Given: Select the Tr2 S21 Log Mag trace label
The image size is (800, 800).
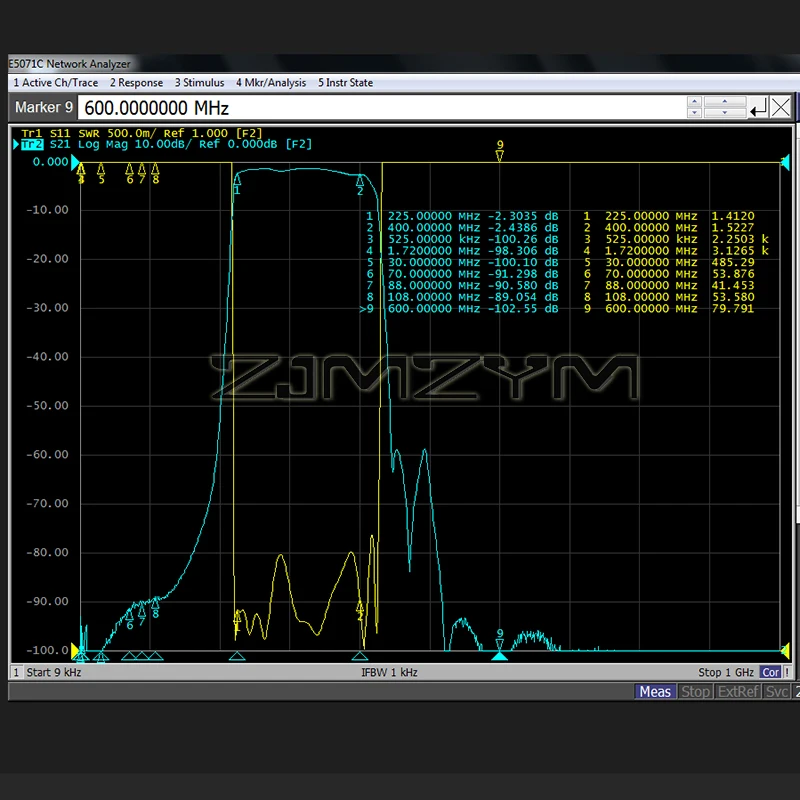Looking at the screenshot, I should (x=166, y=144).
